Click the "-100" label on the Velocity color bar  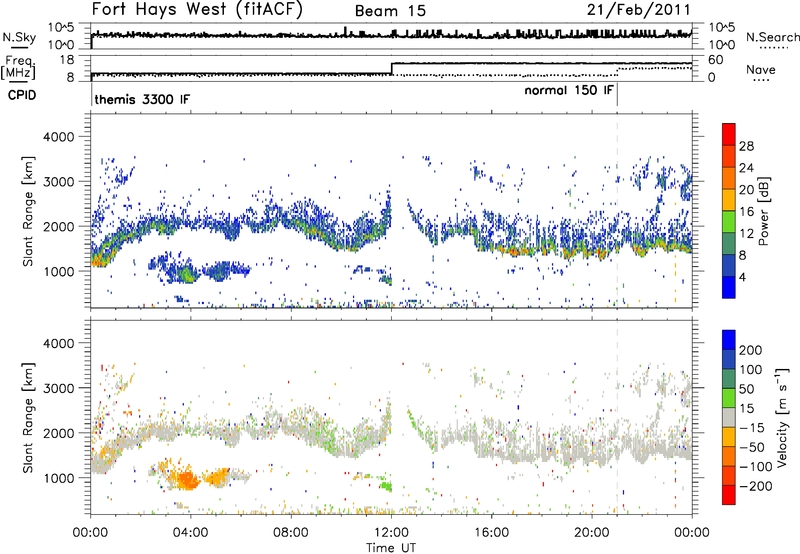pyautogui.click(x=756, y=467)
